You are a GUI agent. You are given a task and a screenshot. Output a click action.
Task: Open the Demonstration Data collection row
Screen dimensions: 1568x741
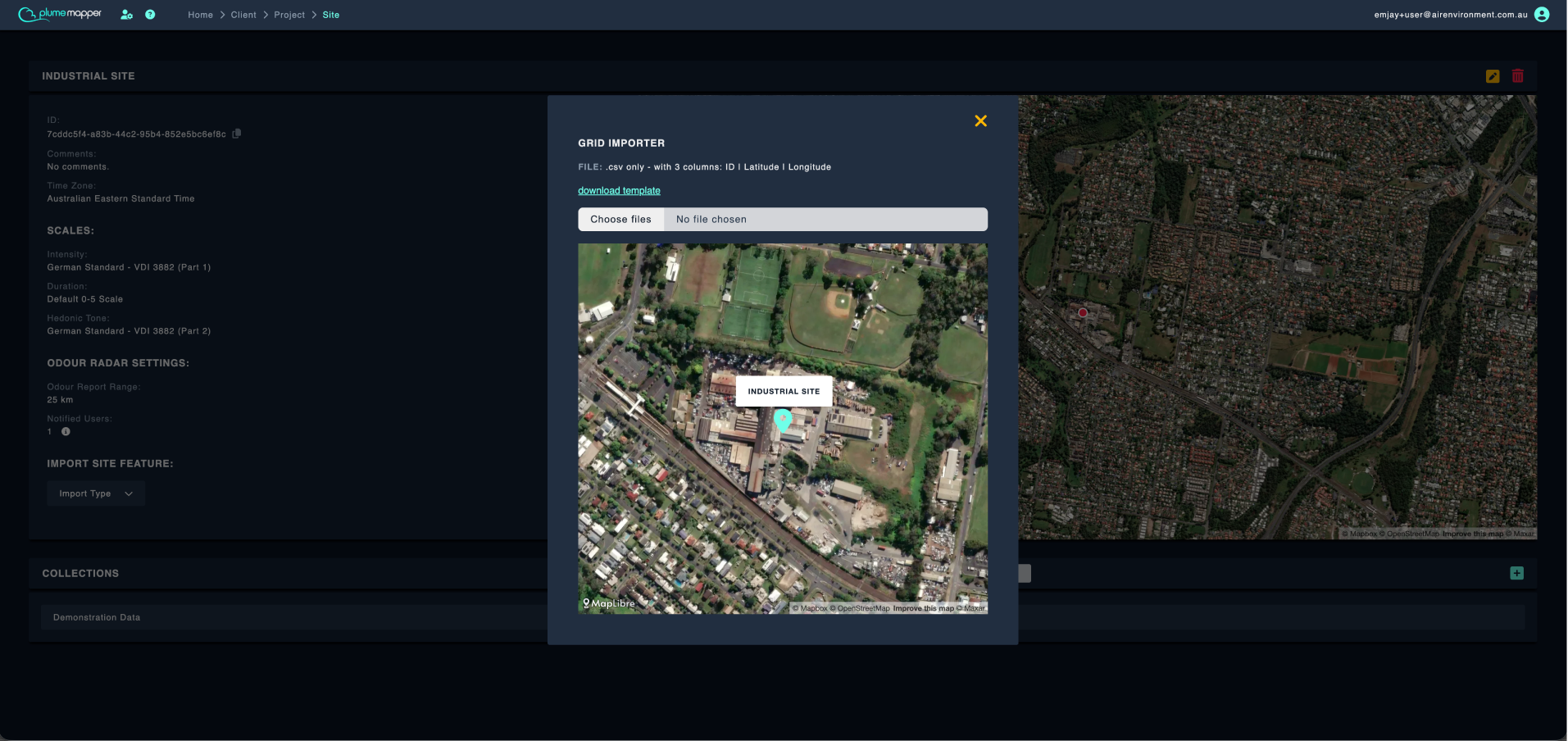point(783,617)
